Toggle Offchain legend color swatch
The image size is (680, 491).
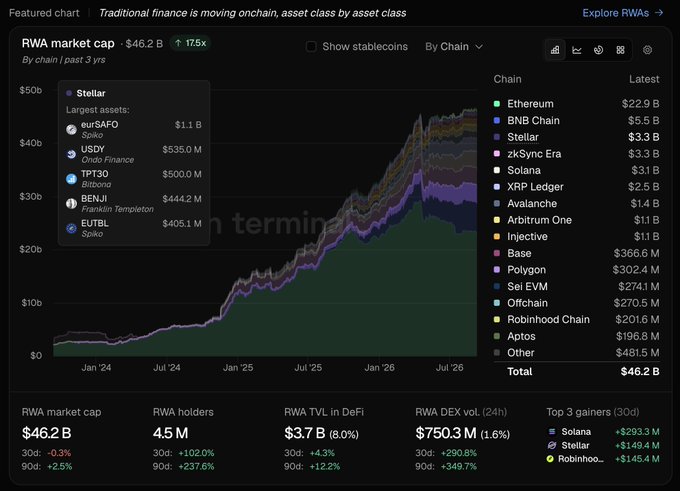click(497, 303)
